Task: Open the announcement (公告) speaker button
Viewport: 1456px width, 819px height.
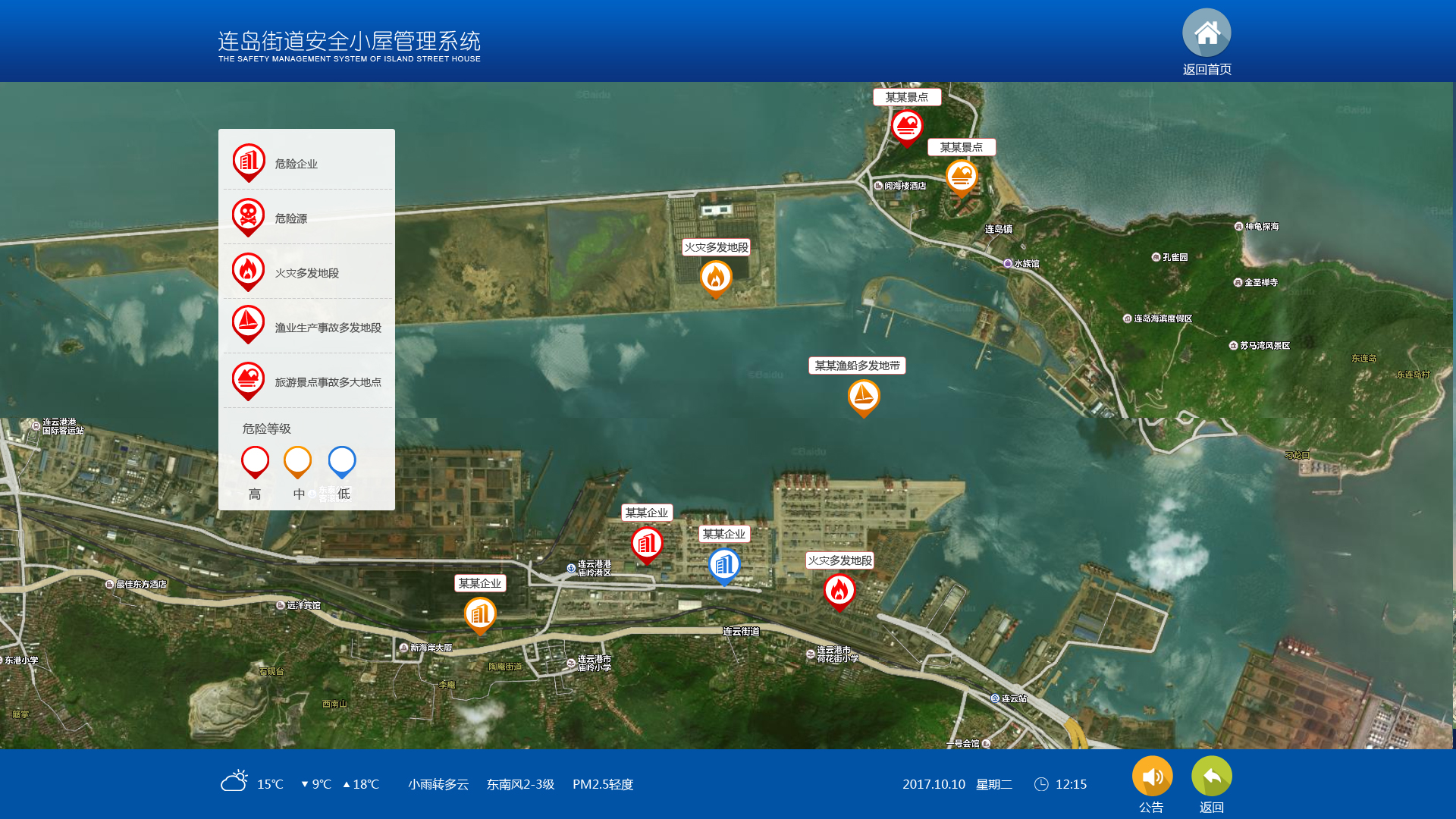Action: (1152, 777)
